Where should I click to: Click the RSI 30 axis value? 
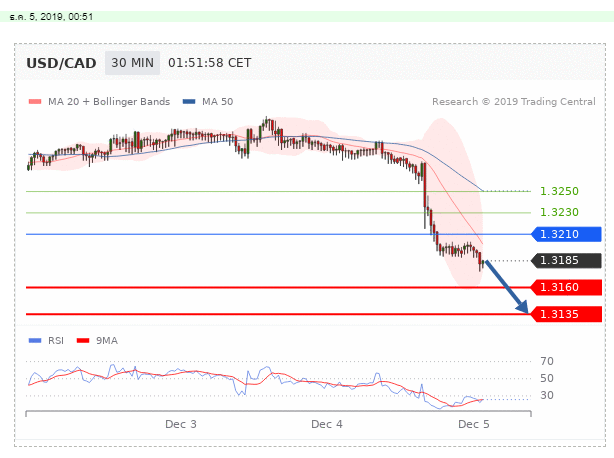coord(547,395)
